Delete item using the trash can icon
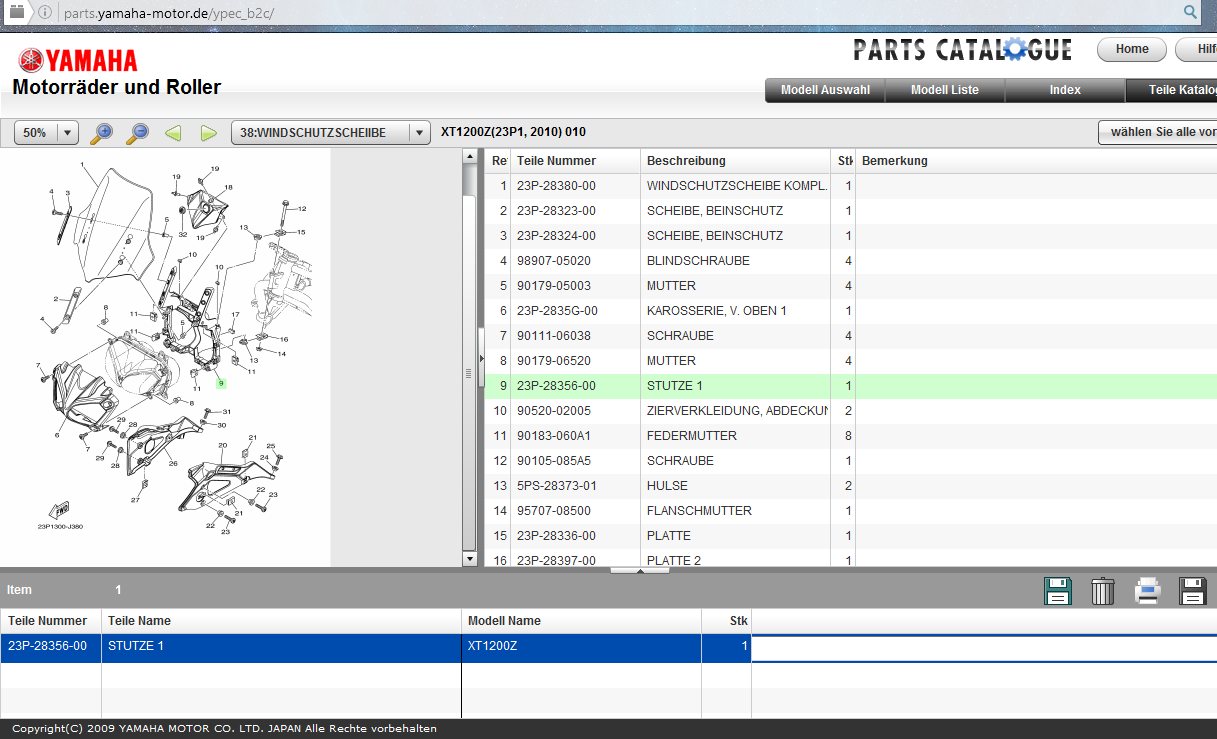 [1102, 591]
